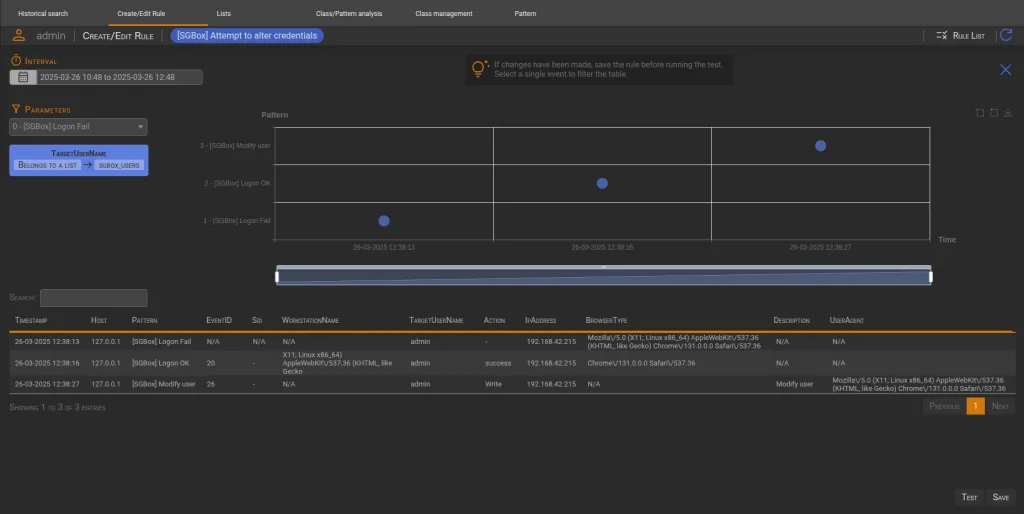This screenshot has height=514, width=1024.
Task: Open the Logon Fail pattern dropdown
Action: [x=78, y=127]
